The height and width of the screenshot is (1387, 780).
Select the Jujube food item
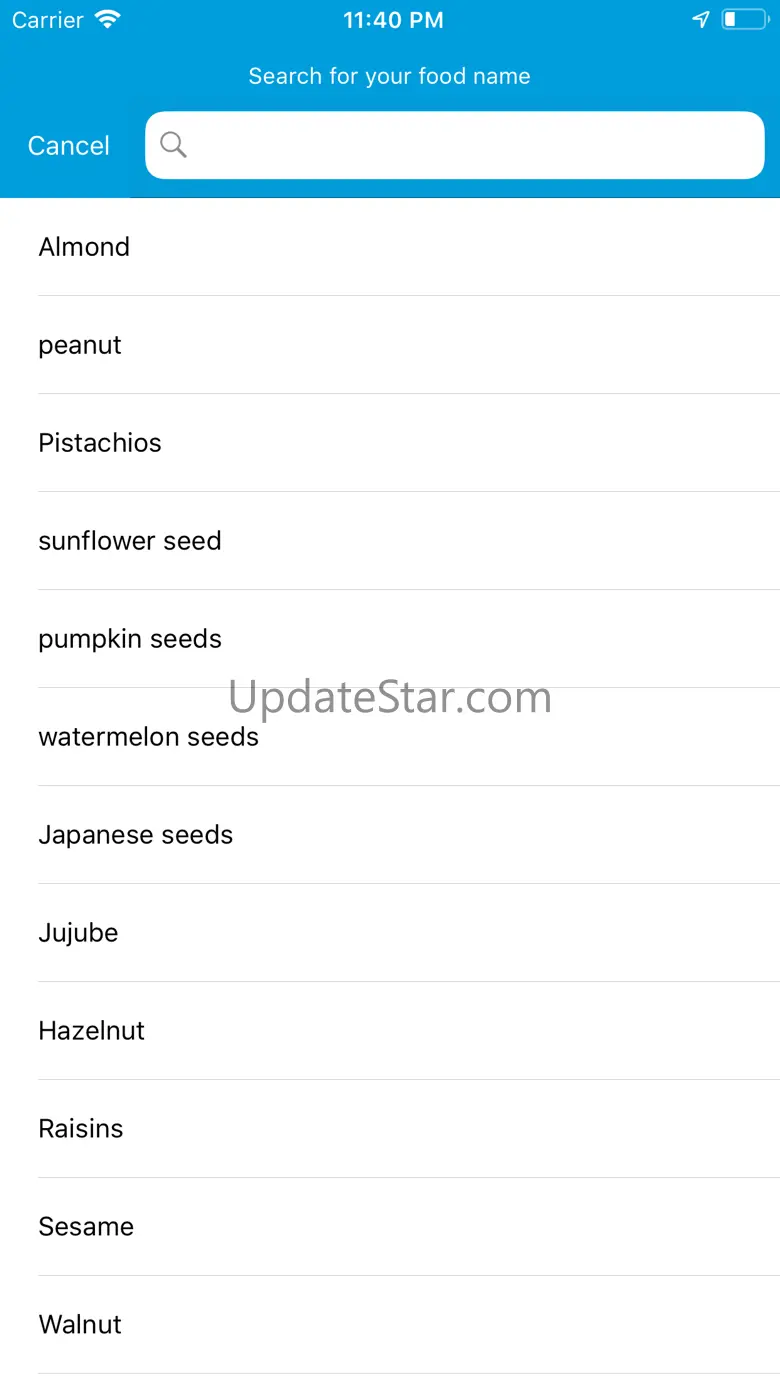(x=78, y=933)
